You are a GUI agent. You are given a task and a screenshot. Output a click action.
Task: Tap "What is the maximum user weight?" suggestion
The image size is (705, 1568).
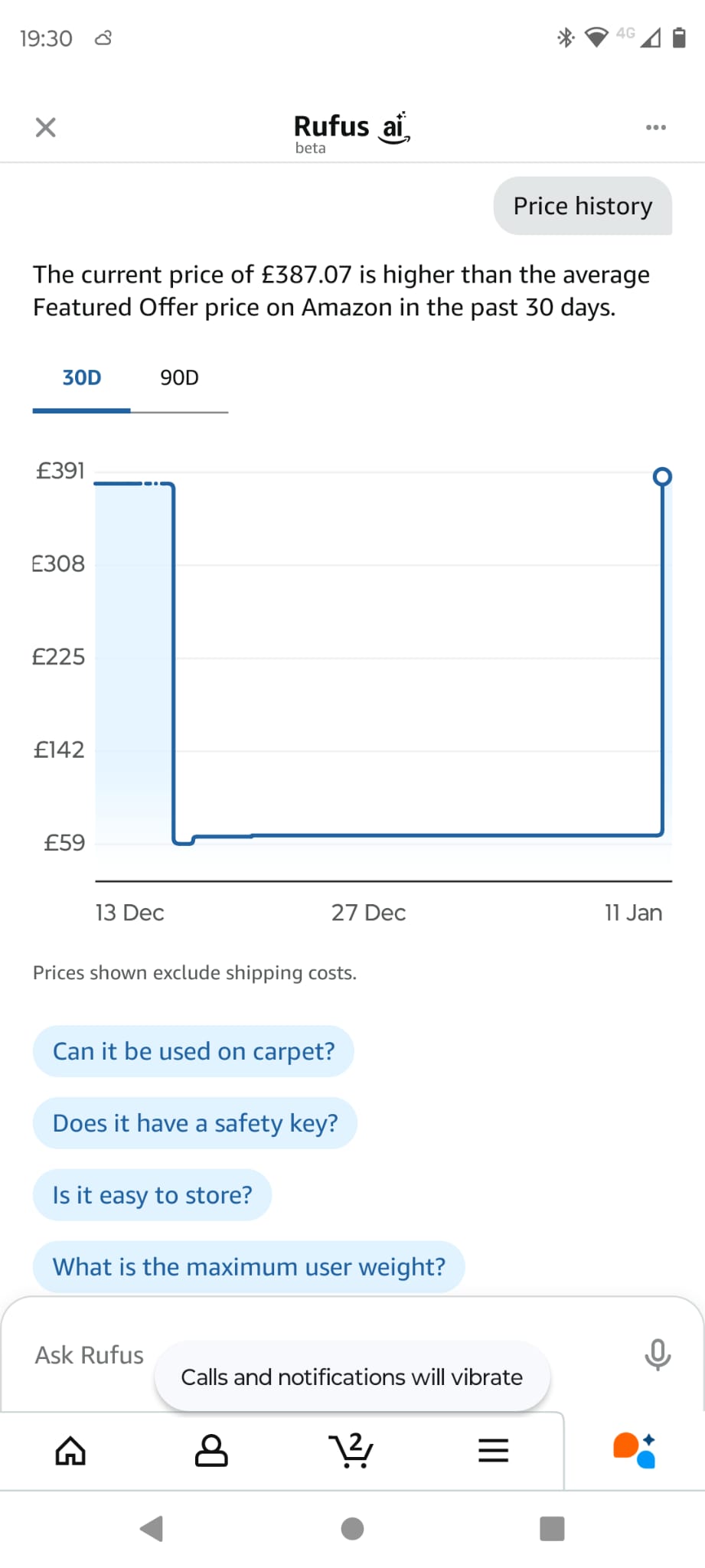[249, 1267]
